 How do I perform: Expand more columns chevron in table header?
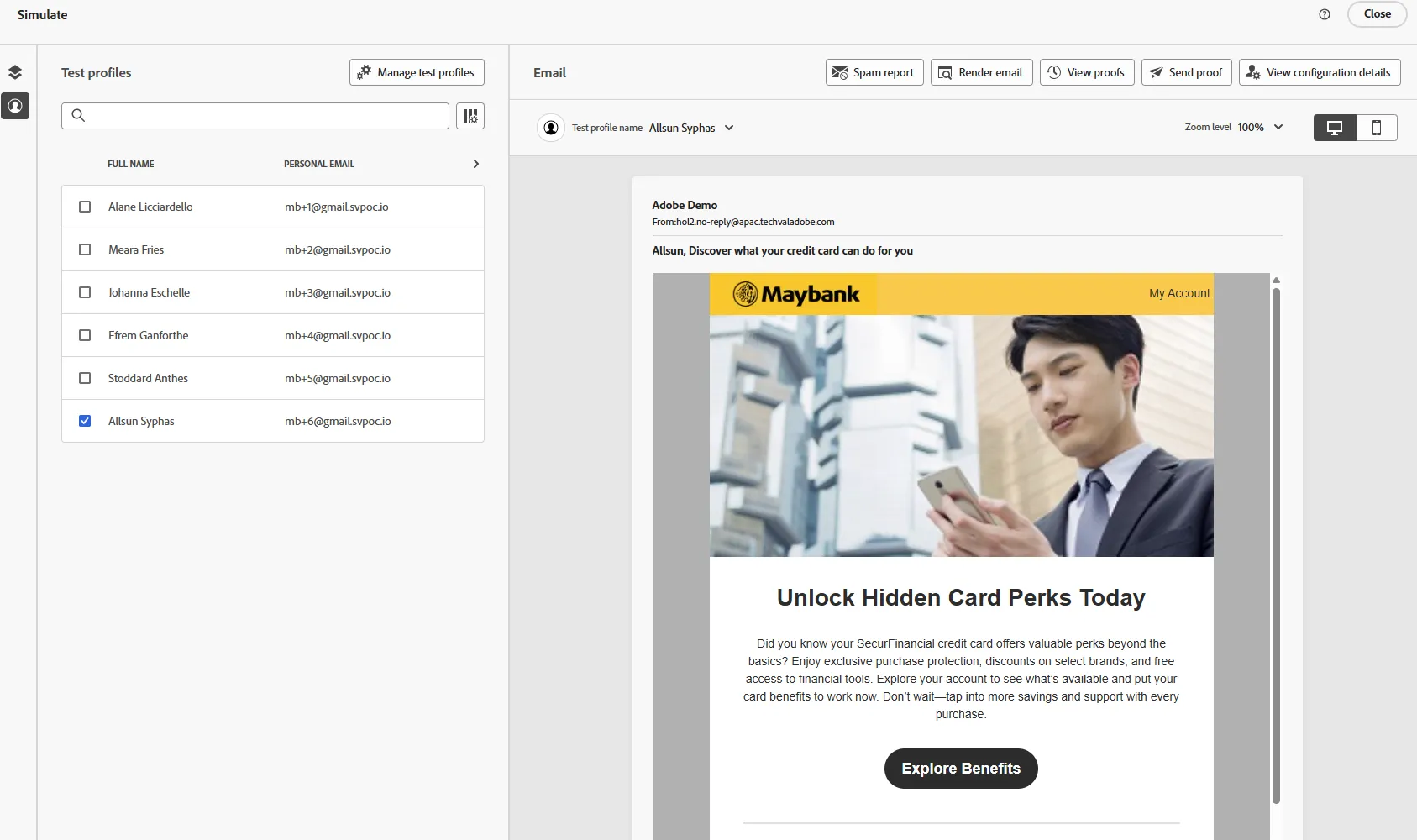tap(475, 164)
